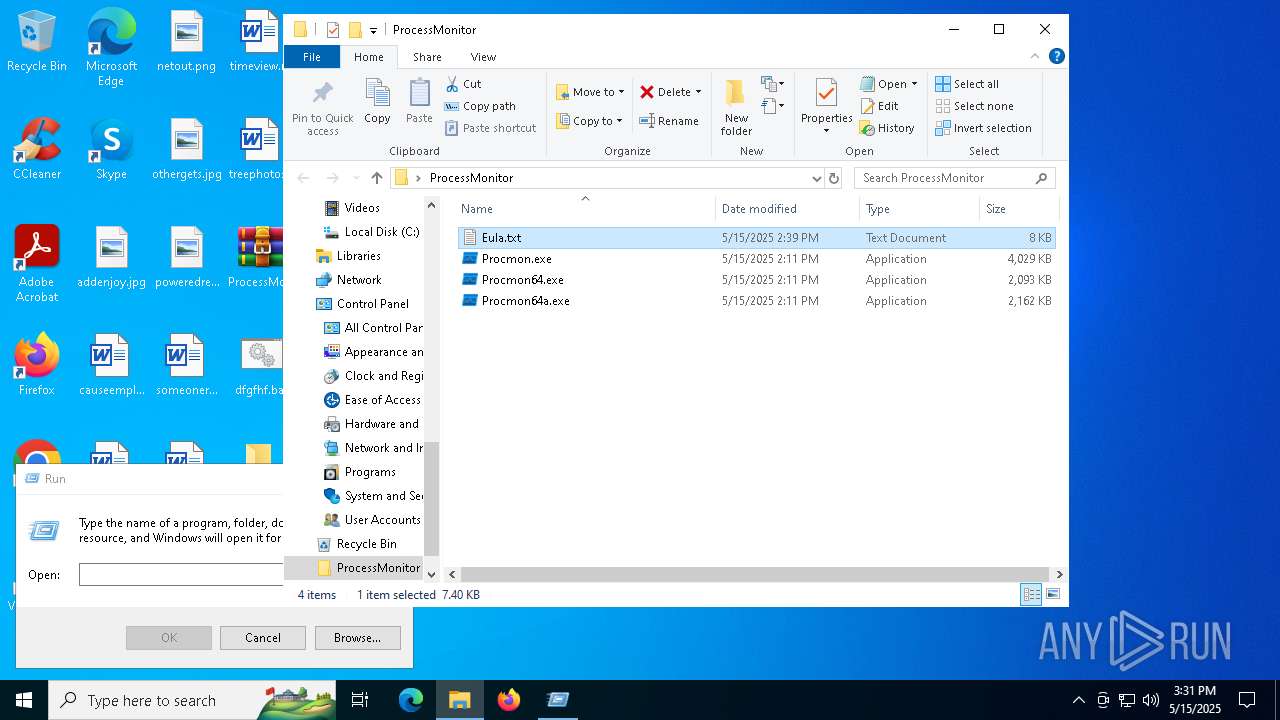Open the Properties button
Screen dimensions: 1280x720
pos(826,107)
